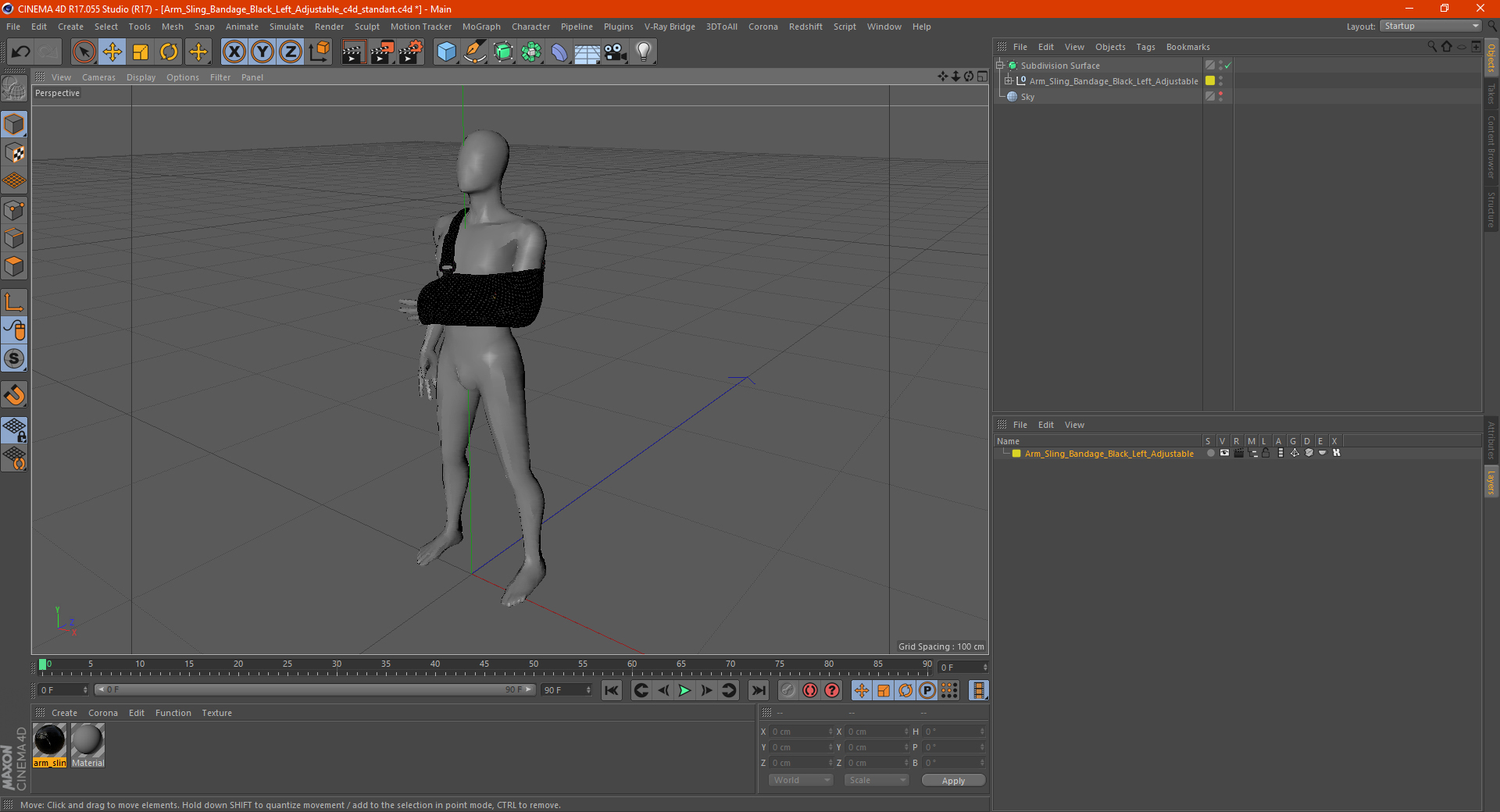Viewport: 1500px width, 812px height.
Task: Toggle layer View eye icon
Action: point(1224,454)
